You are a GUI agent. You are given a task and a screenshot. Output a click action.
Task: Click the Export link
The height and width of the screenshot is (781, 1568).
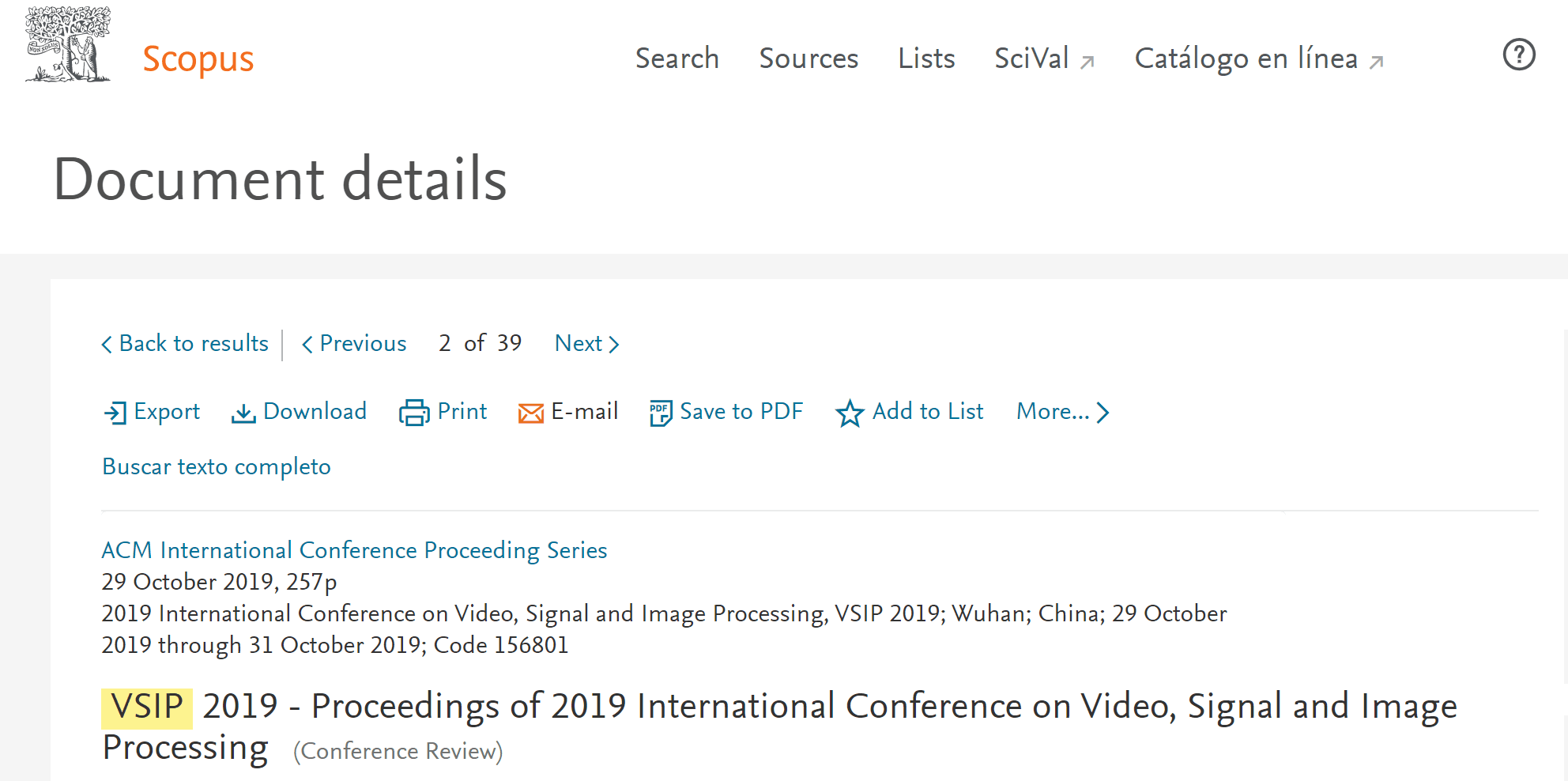[167, 412]
